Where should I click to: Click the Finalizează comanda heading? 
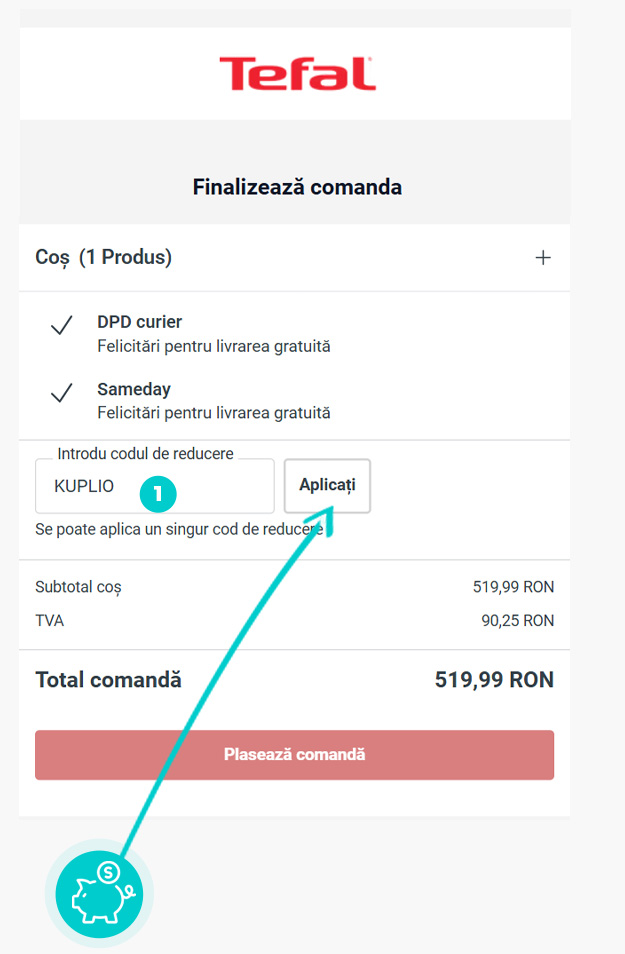pos(296,187)
